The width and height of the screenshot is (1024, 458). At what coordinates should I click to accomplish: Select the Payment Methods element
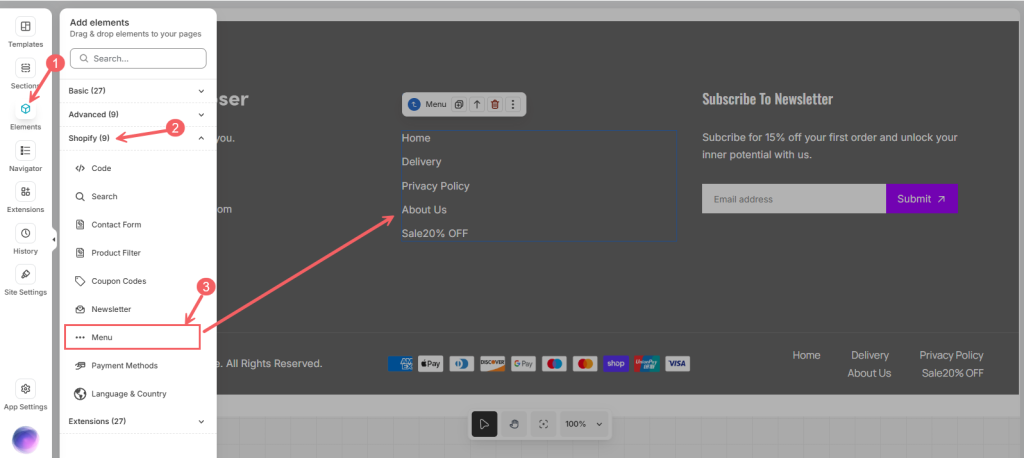click(x=124, y=366)
